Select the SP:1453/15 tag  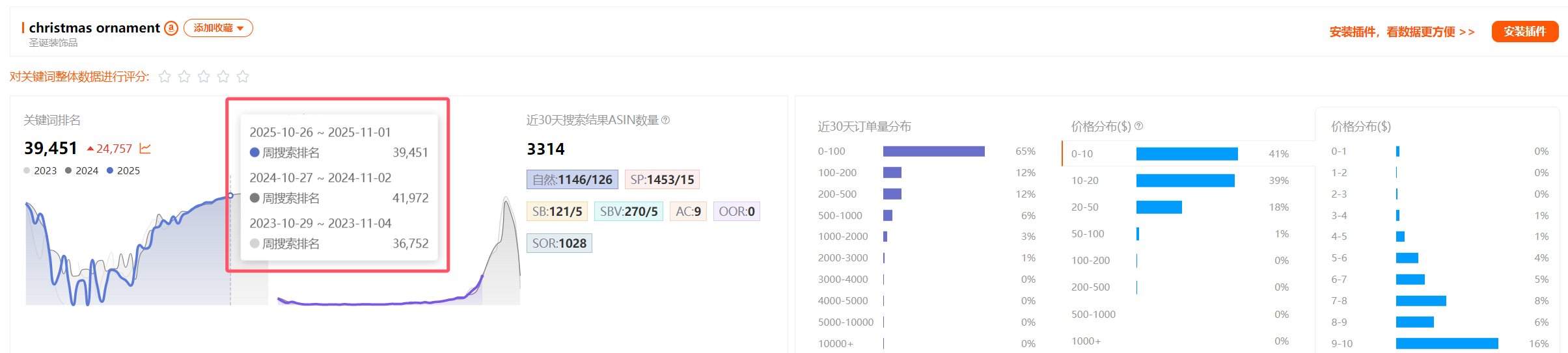pos(661,179)
